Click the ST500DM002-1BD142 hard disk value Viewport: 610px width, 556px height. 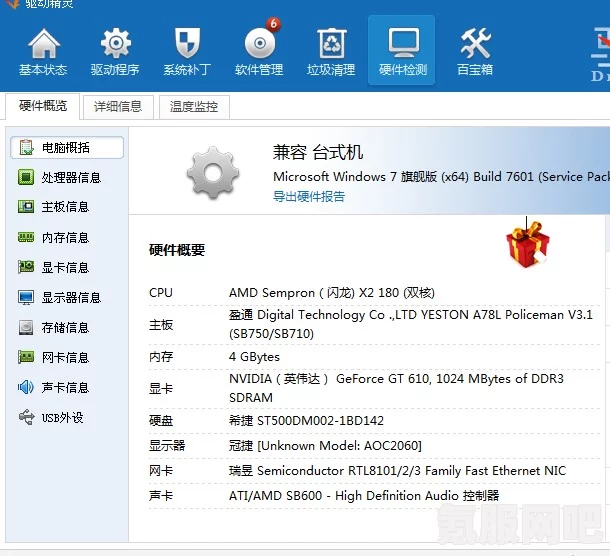point(306,421)
